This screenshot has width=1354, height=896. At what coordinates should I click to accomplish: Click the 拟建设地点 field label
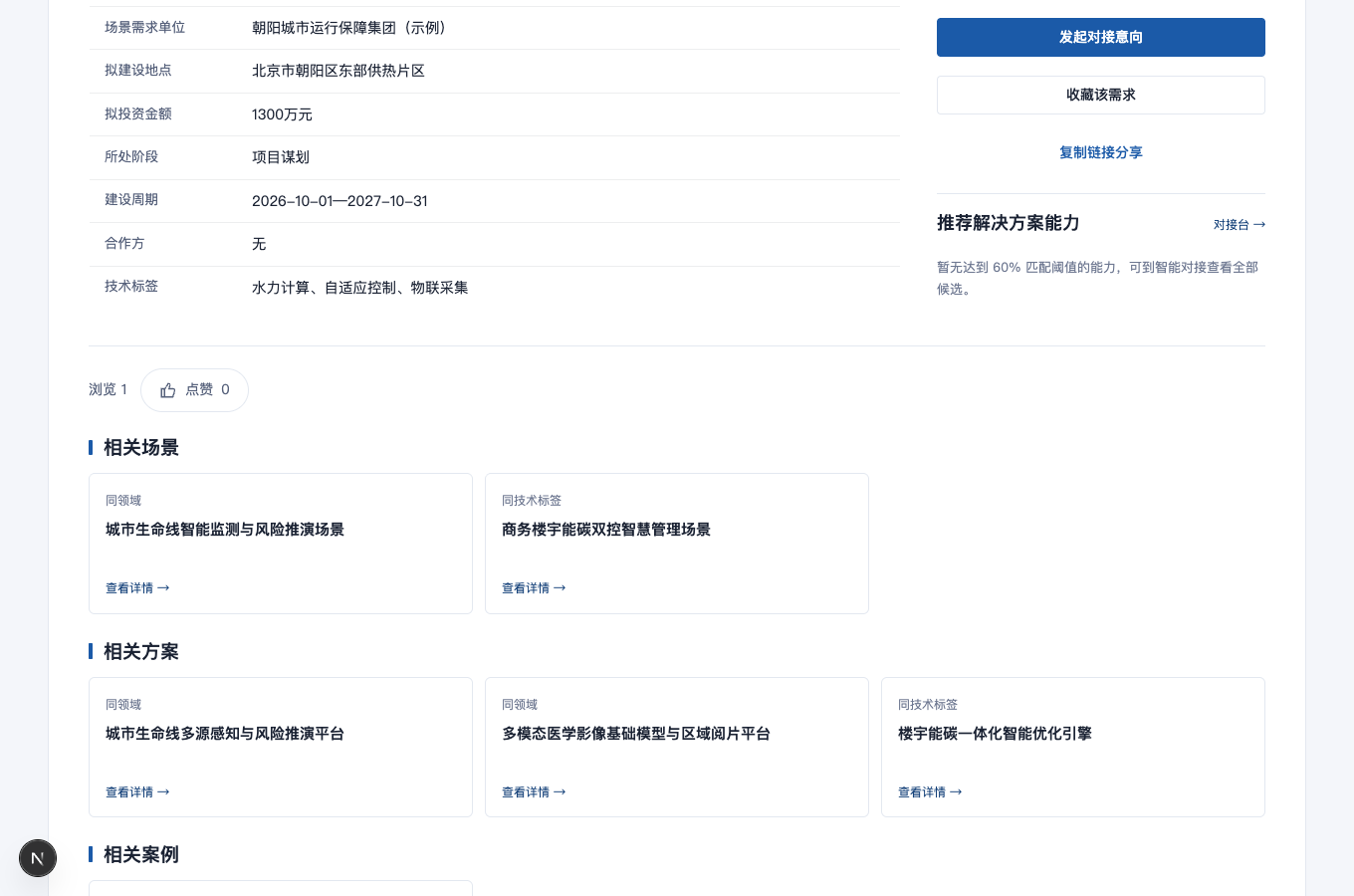click(138, 71)
